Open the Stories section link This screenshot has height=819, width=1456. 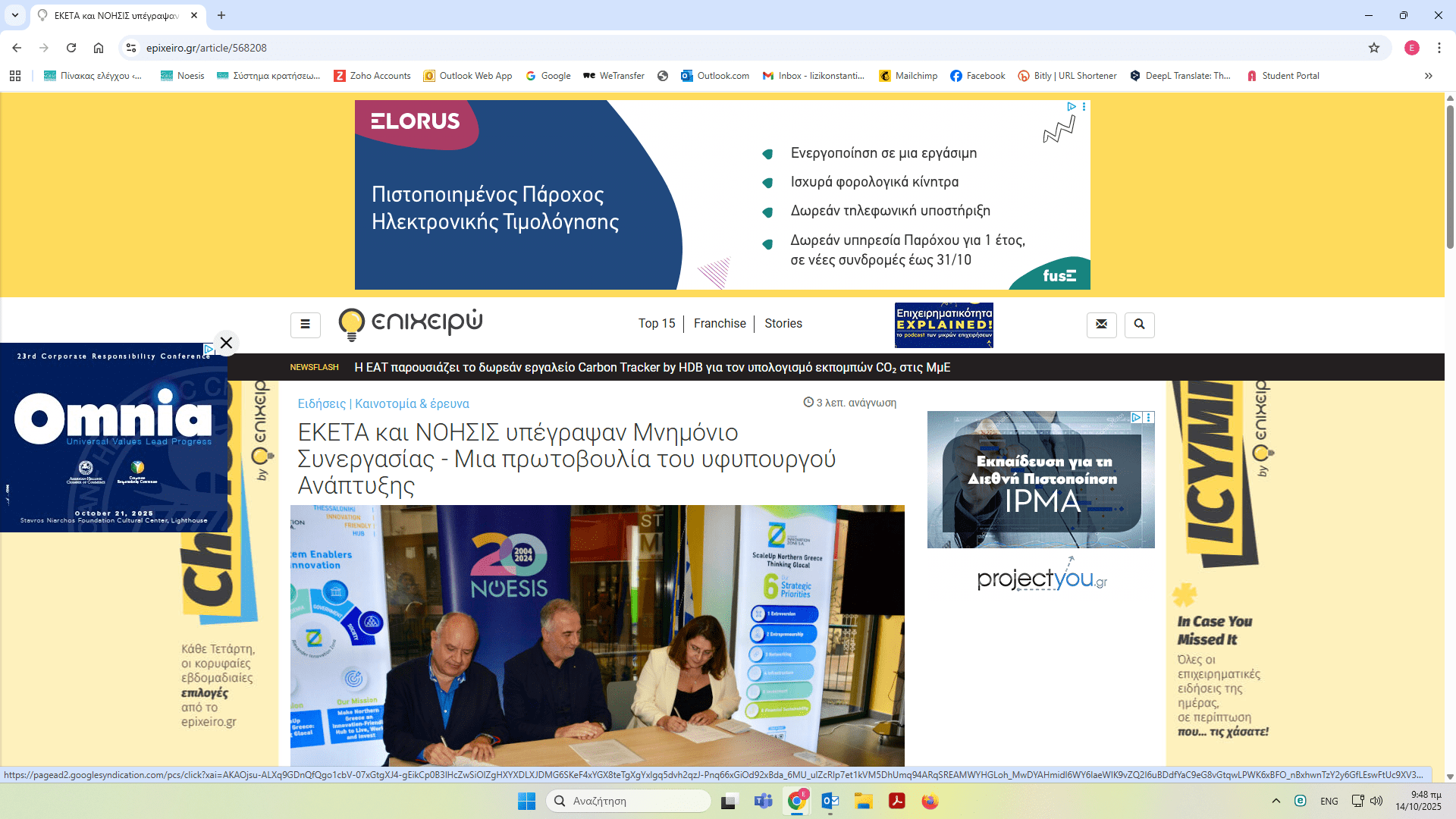coord(783,324)
